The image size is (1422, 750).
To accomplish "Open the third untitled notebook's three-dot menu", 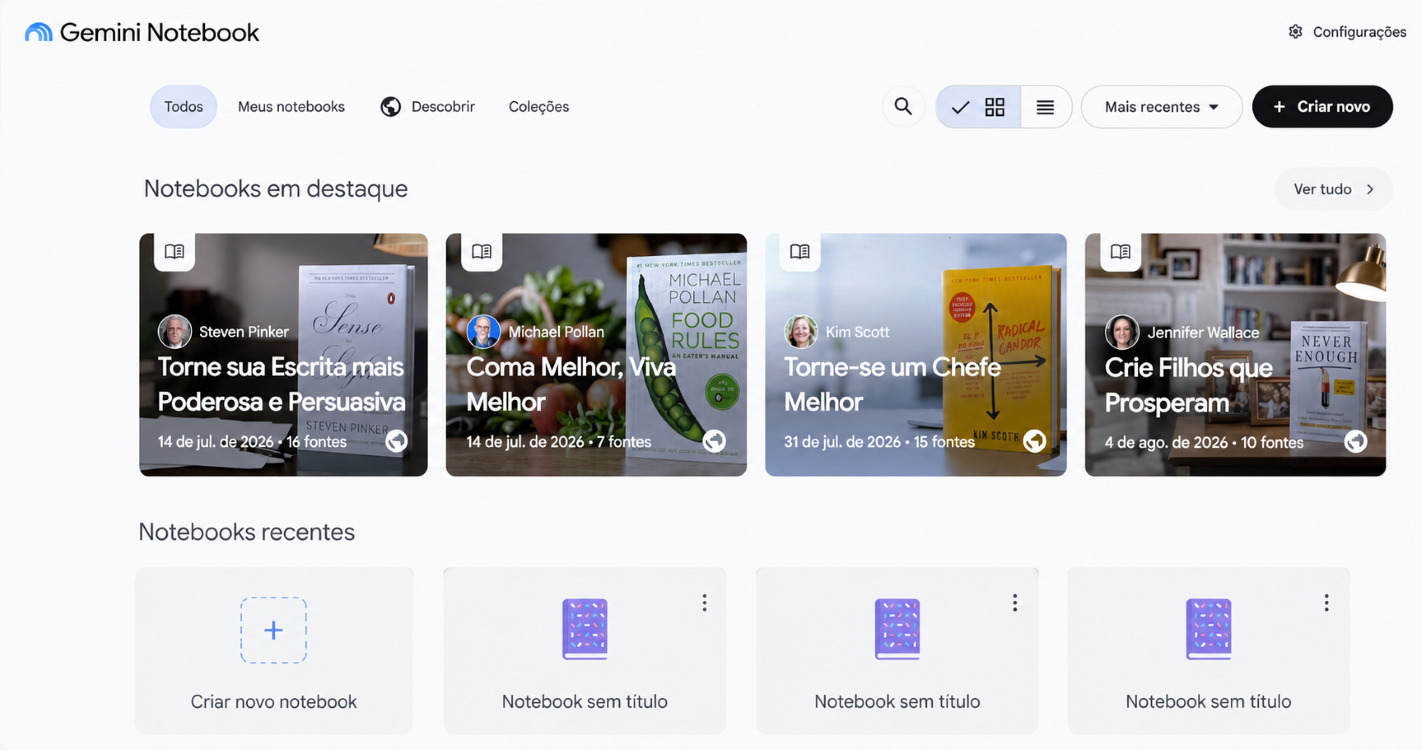I will [x=1326, y=603].
